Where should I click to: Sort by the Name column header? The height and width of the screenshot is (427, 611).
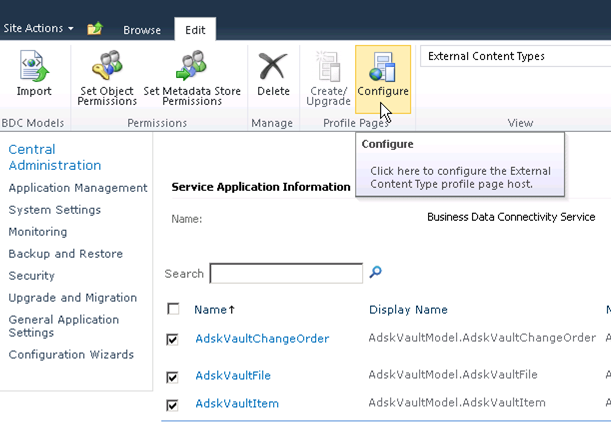click(213, 310)
